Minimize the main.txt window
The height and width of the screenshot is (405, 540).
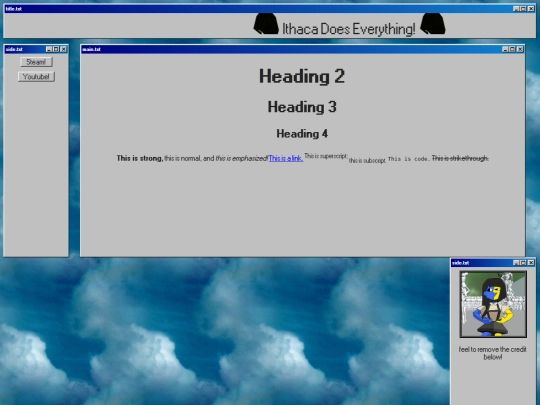pos(505,49)
